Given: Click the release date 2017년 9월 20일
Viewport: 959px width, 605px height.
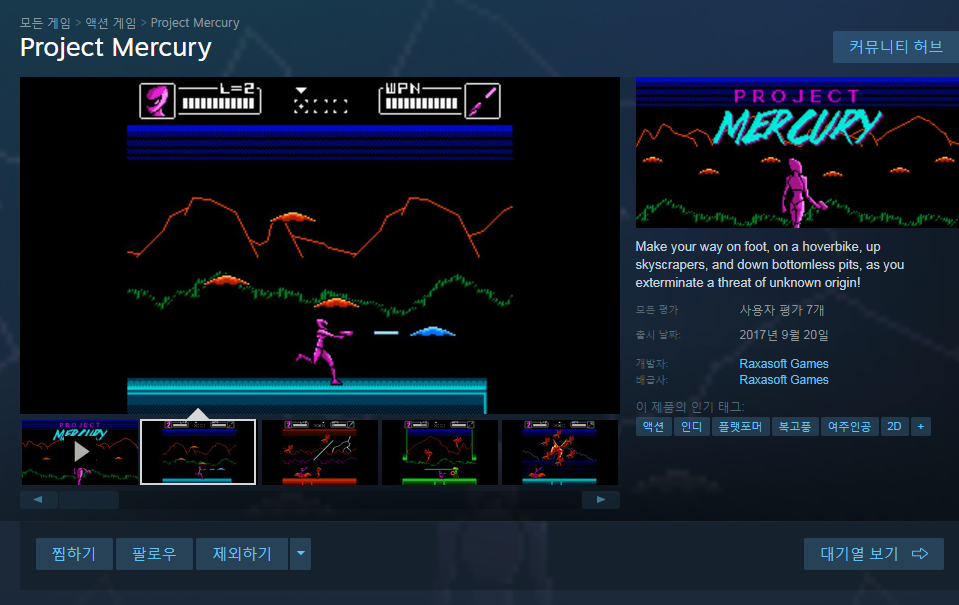Looking at the screenshot, I should (783, 335).
